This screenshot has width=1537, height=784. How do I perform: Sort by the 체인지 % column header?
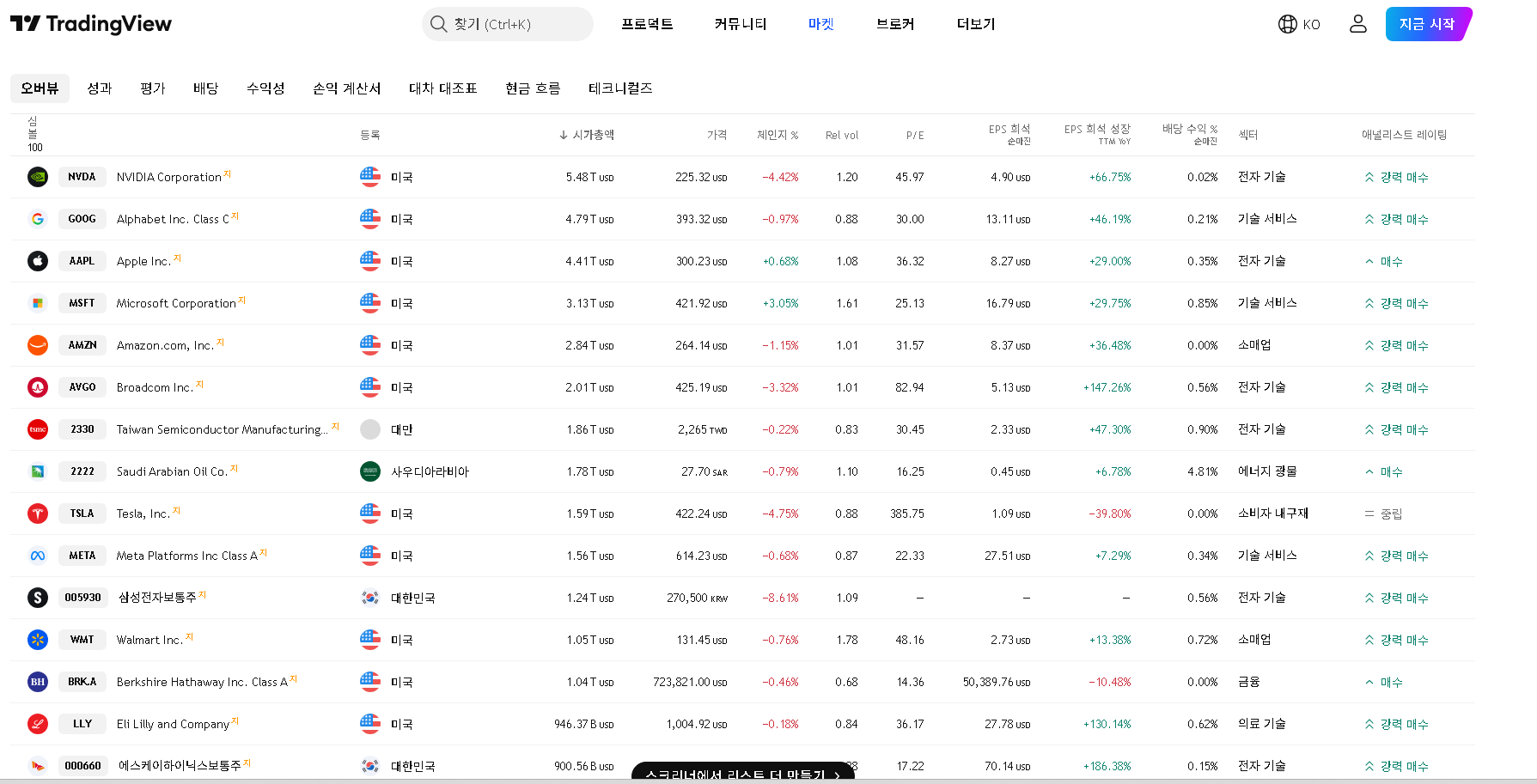pyautogui.click(x=778, y=135)
